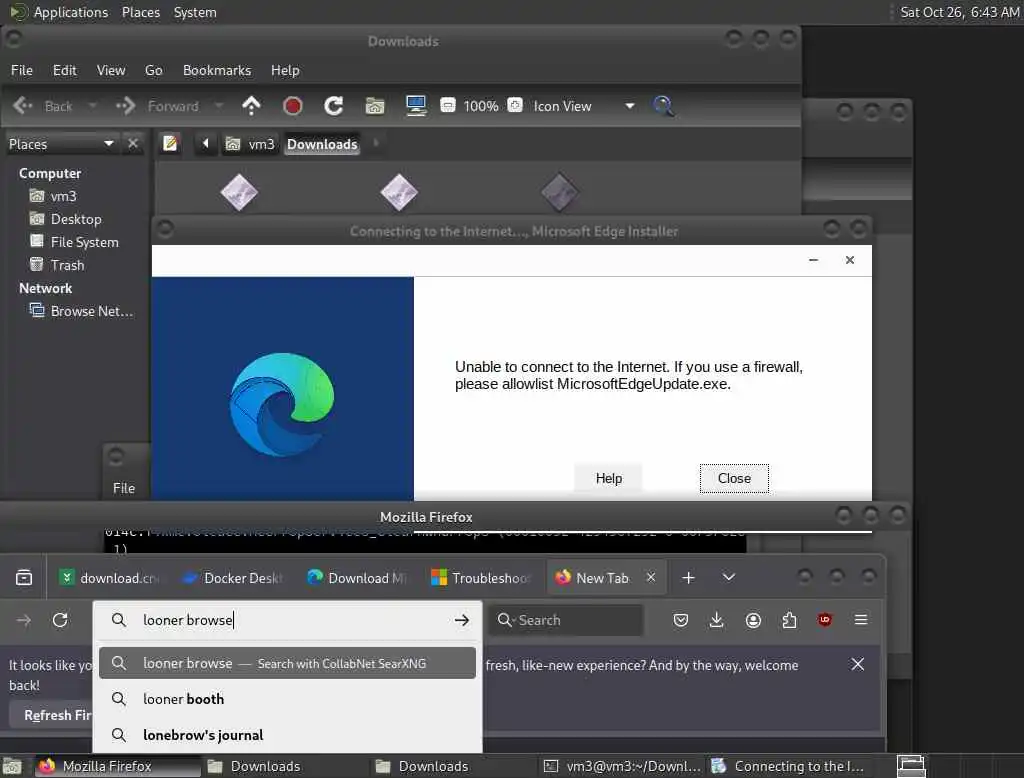
Task: Click the path bar left scroll arrow
Action: 205,143
